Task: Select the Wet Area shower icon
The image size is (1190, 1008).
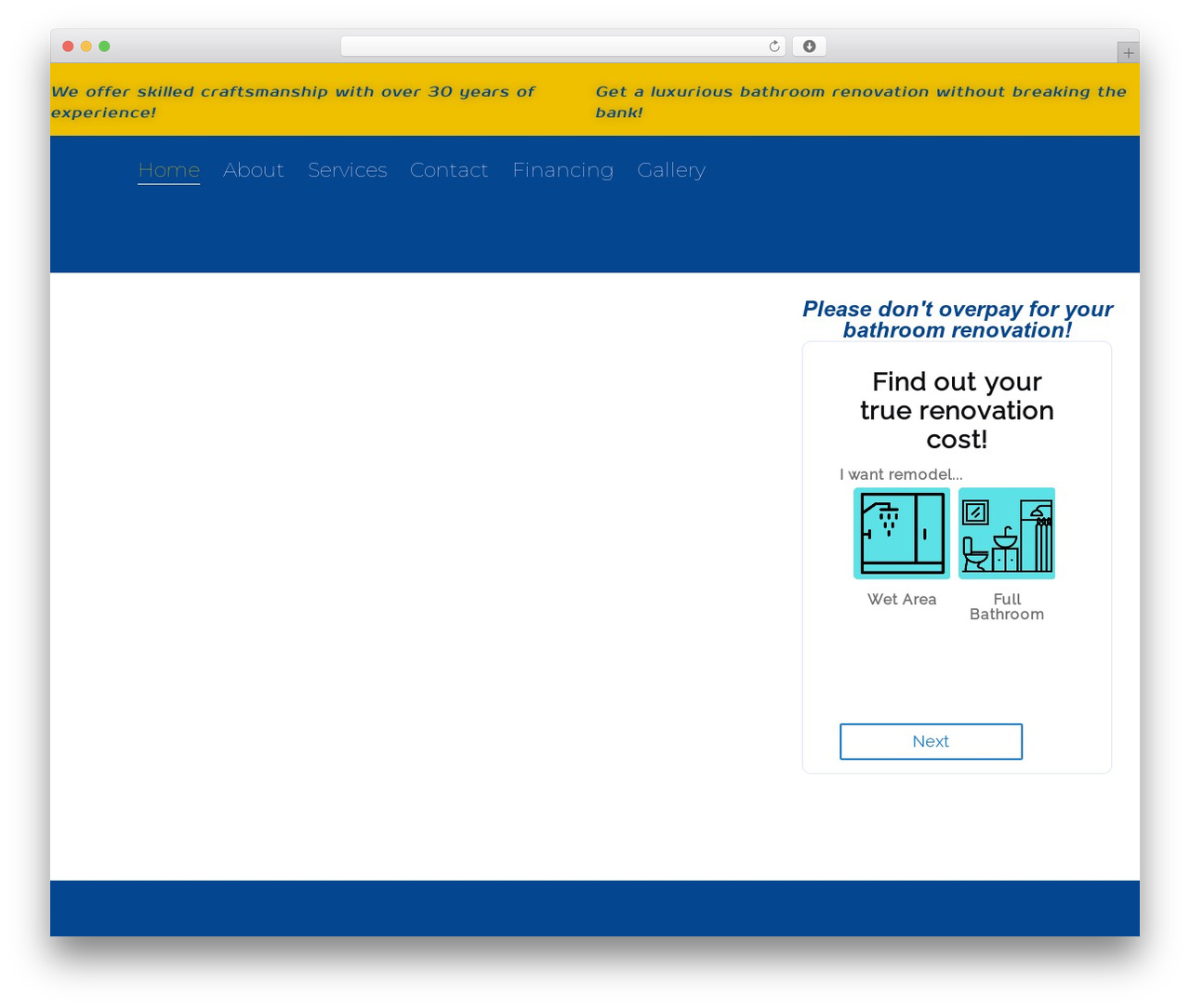Action: click(902, 534)
